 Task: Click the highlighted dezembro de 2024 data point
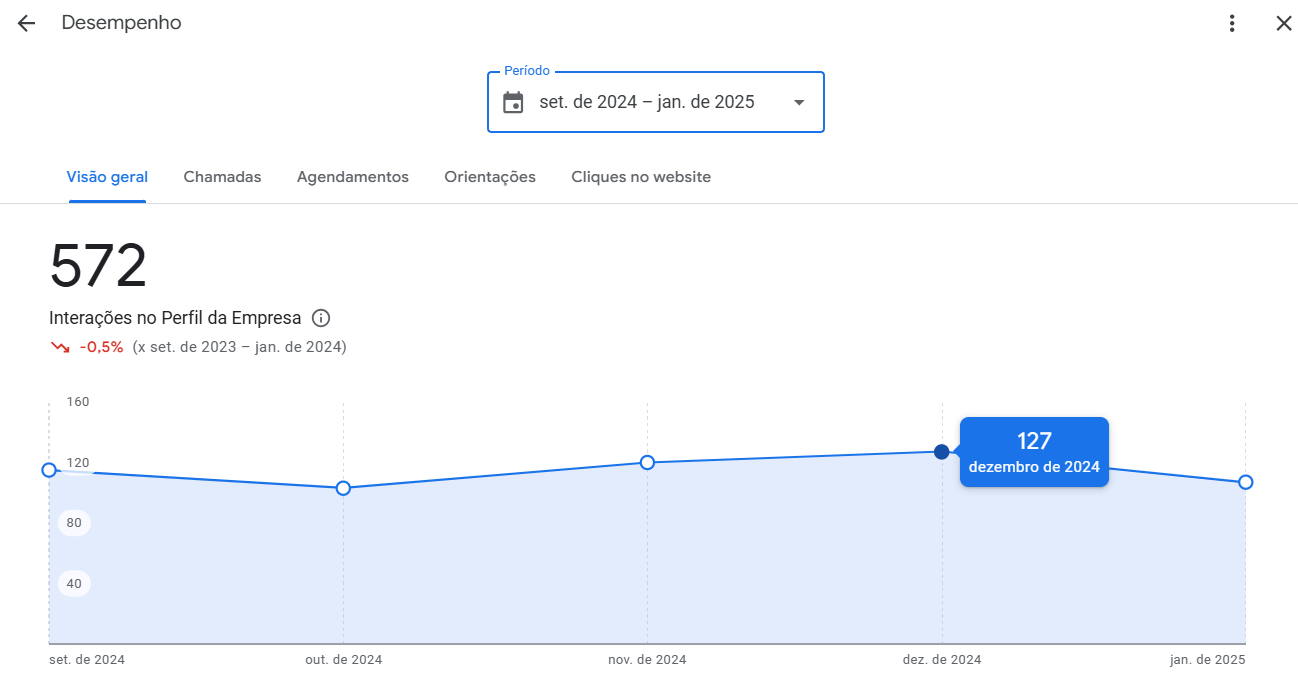[x=941, y=452]
